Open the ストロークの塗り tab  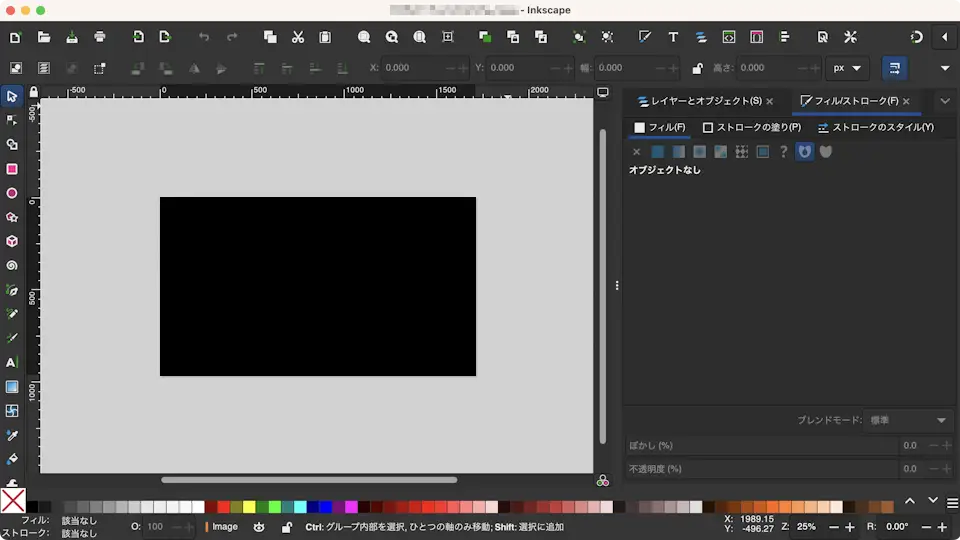[x=752, y=128]
